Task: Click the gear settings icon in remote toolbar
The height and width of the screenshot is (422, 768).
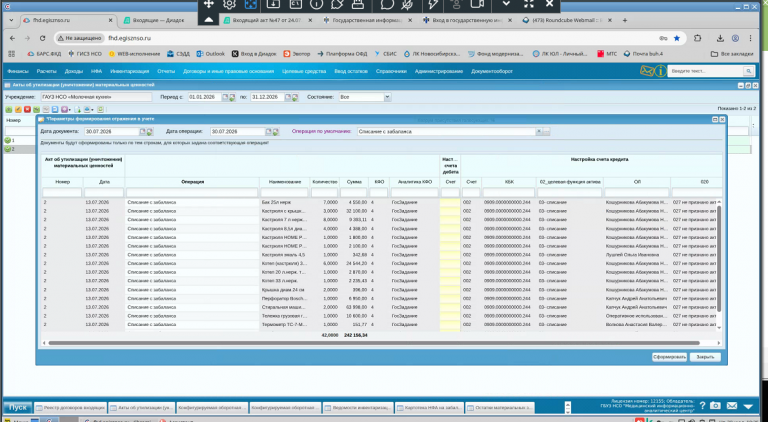Action: tap(229, 4)
